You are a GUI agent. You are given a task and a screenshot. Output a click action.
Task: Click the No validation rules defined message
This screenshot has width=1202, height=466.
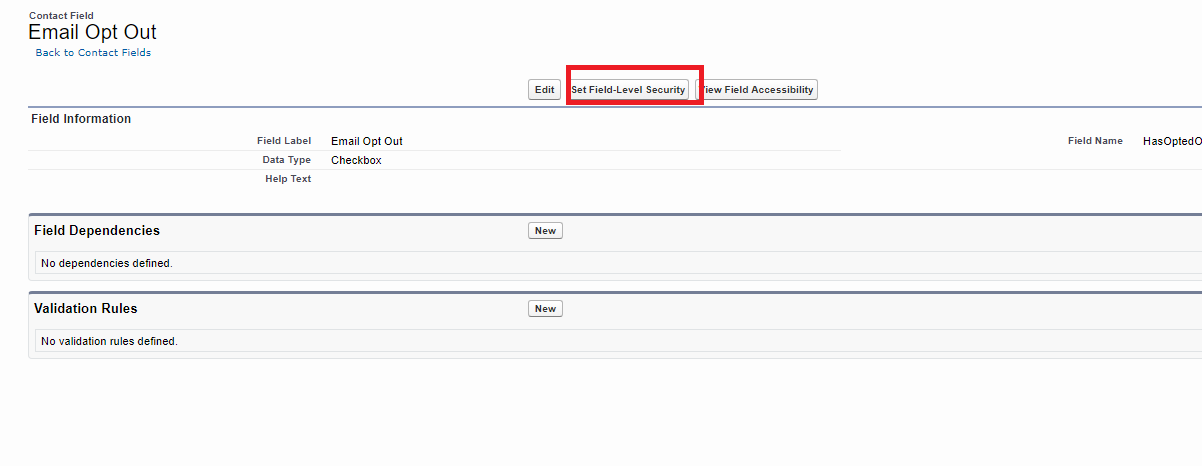coord(109,342)
